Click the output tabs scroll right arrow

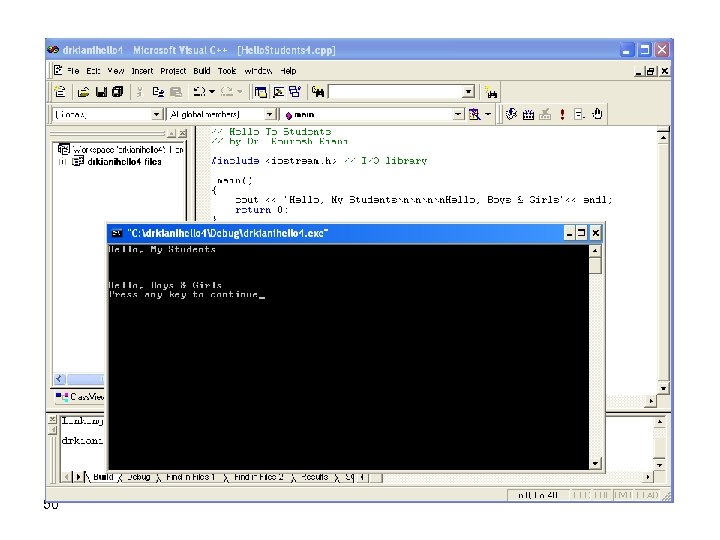pyautogui.click(x=79, y=477)
